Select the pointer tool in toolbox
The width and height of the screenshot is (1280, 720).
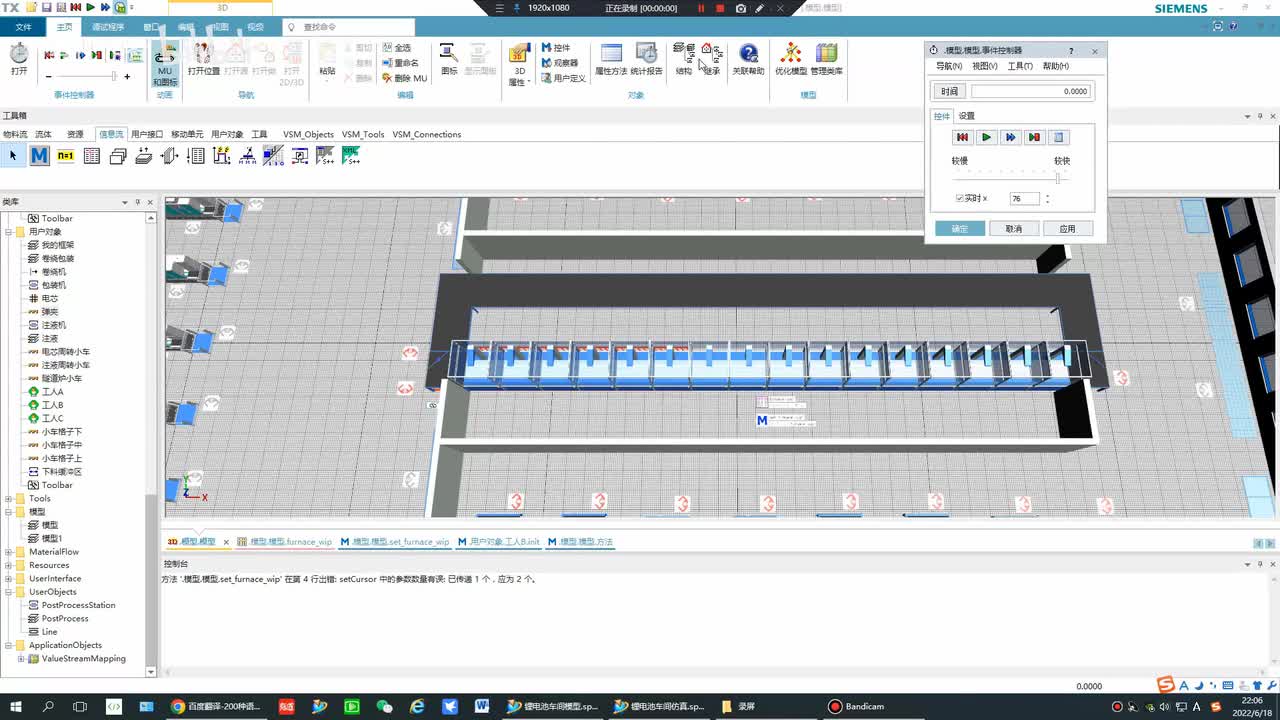(x=13, y=156)
